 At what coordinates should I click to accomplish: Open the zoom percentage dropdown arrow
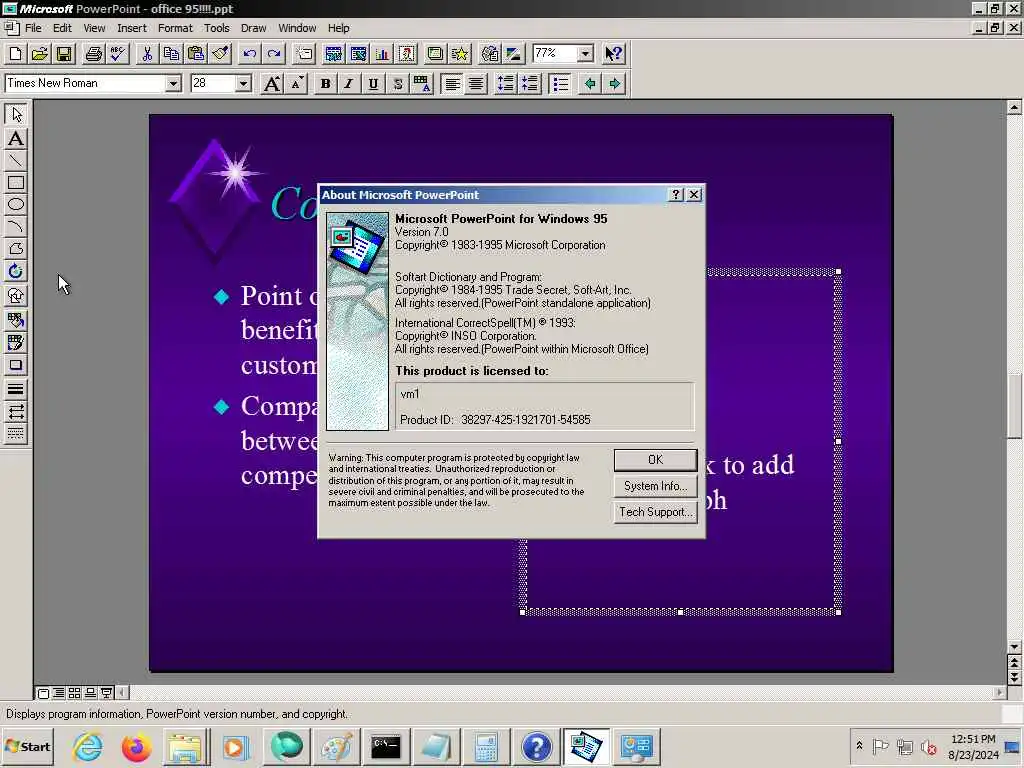(x=586, y=54)
